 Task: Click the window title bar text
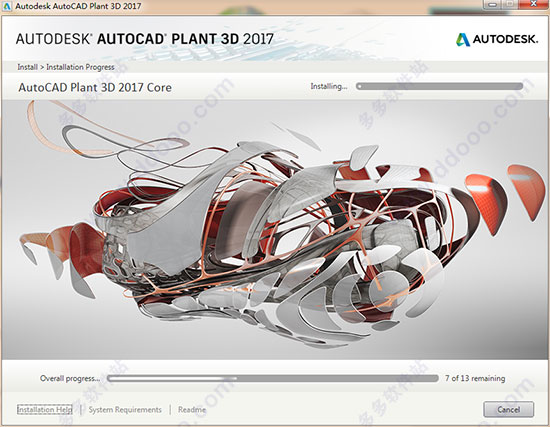(79, 6)
